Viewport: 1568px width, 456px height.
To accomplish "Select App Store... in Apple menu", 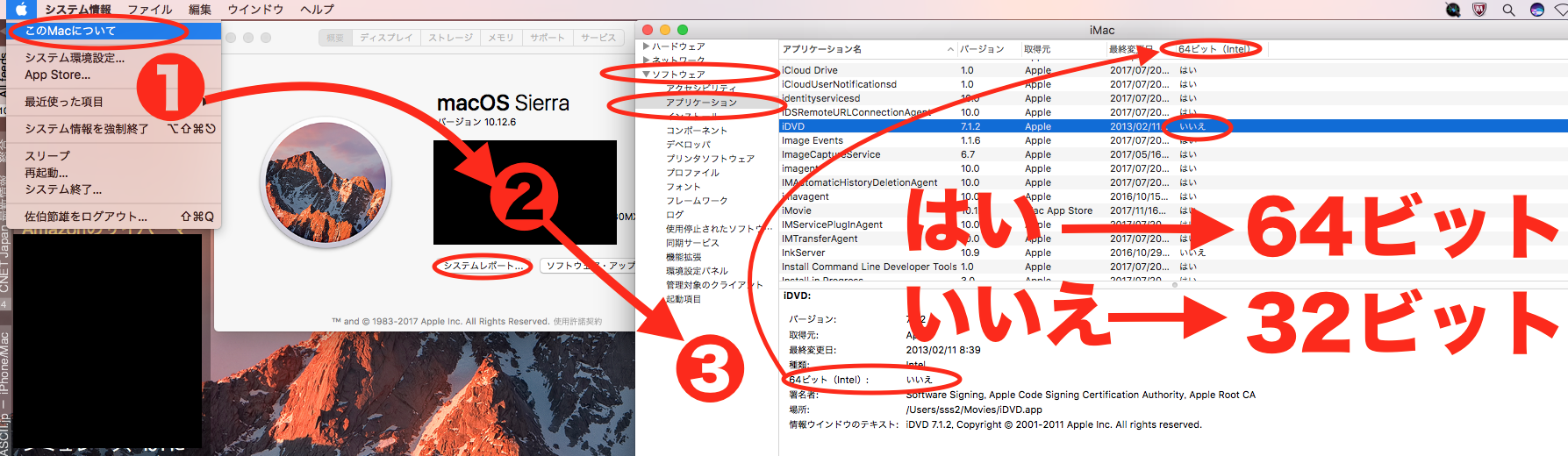I will pos(114,75).
